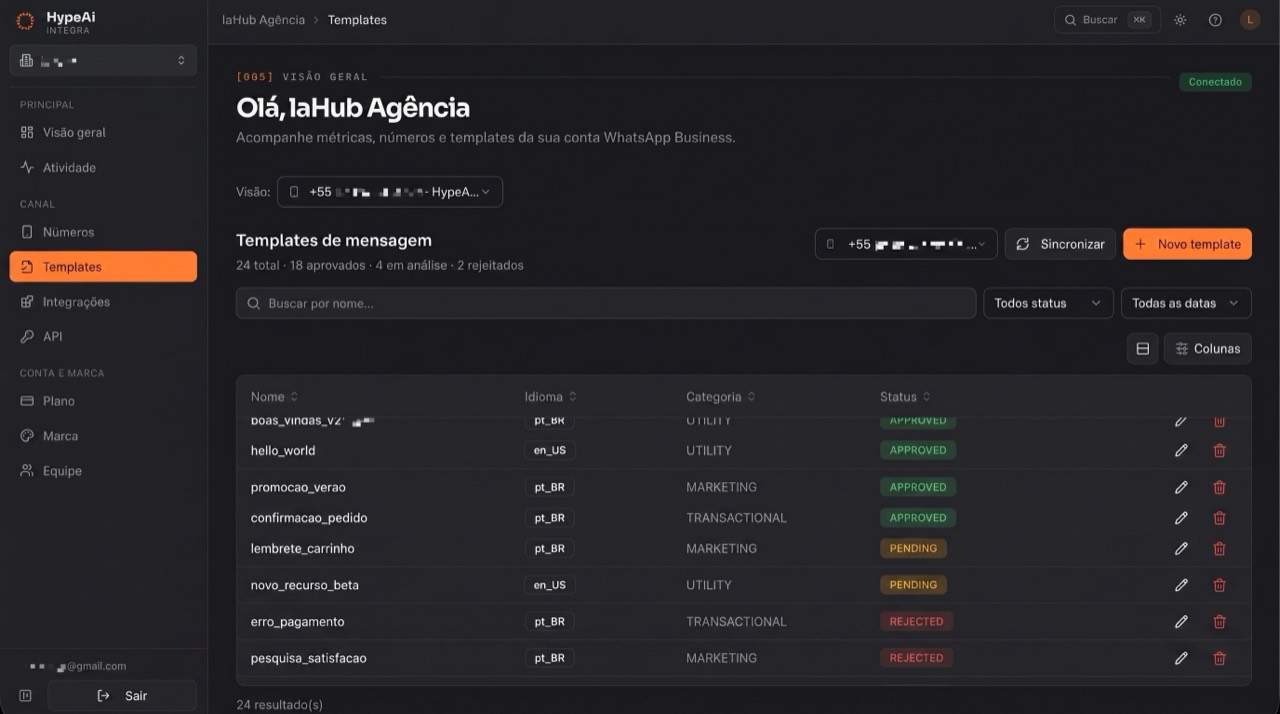Click the 24 resultado(s) count text
1280x714 pixels.
pos(279,704)
